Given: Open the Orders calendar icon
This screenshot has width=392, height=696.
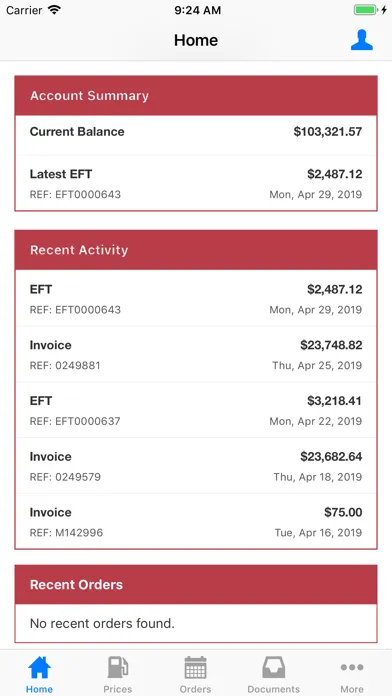Looking at the screenshot, I should [x=195, y=668].
